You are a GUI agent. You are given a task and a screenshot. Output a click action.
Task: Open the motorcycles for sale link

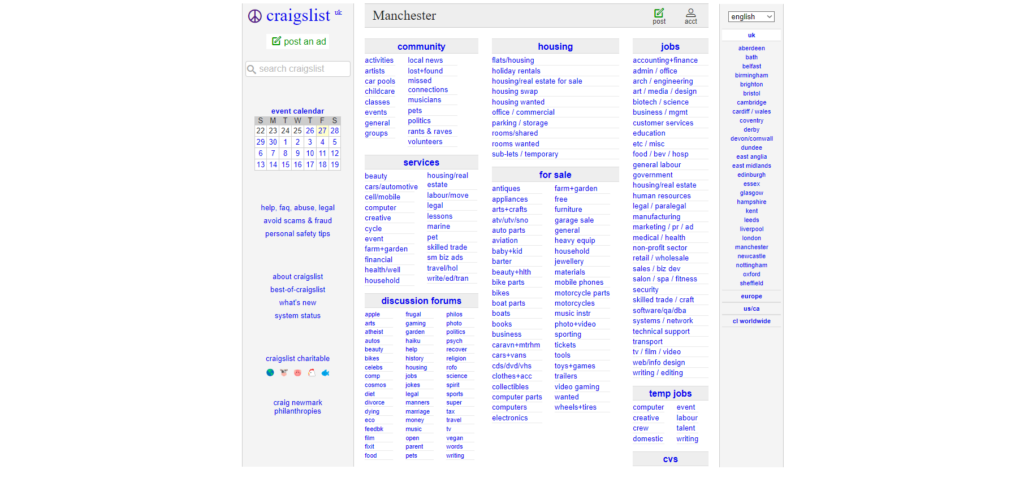coord(575,304)
